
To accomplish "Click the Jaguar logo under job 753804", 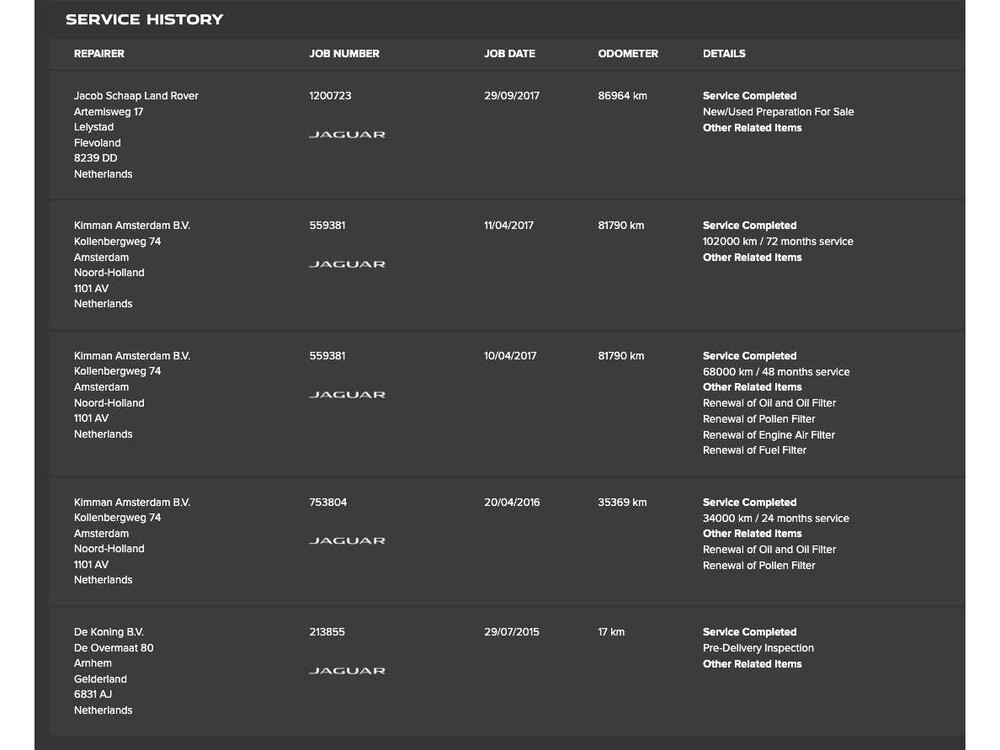I will (347, 541).
